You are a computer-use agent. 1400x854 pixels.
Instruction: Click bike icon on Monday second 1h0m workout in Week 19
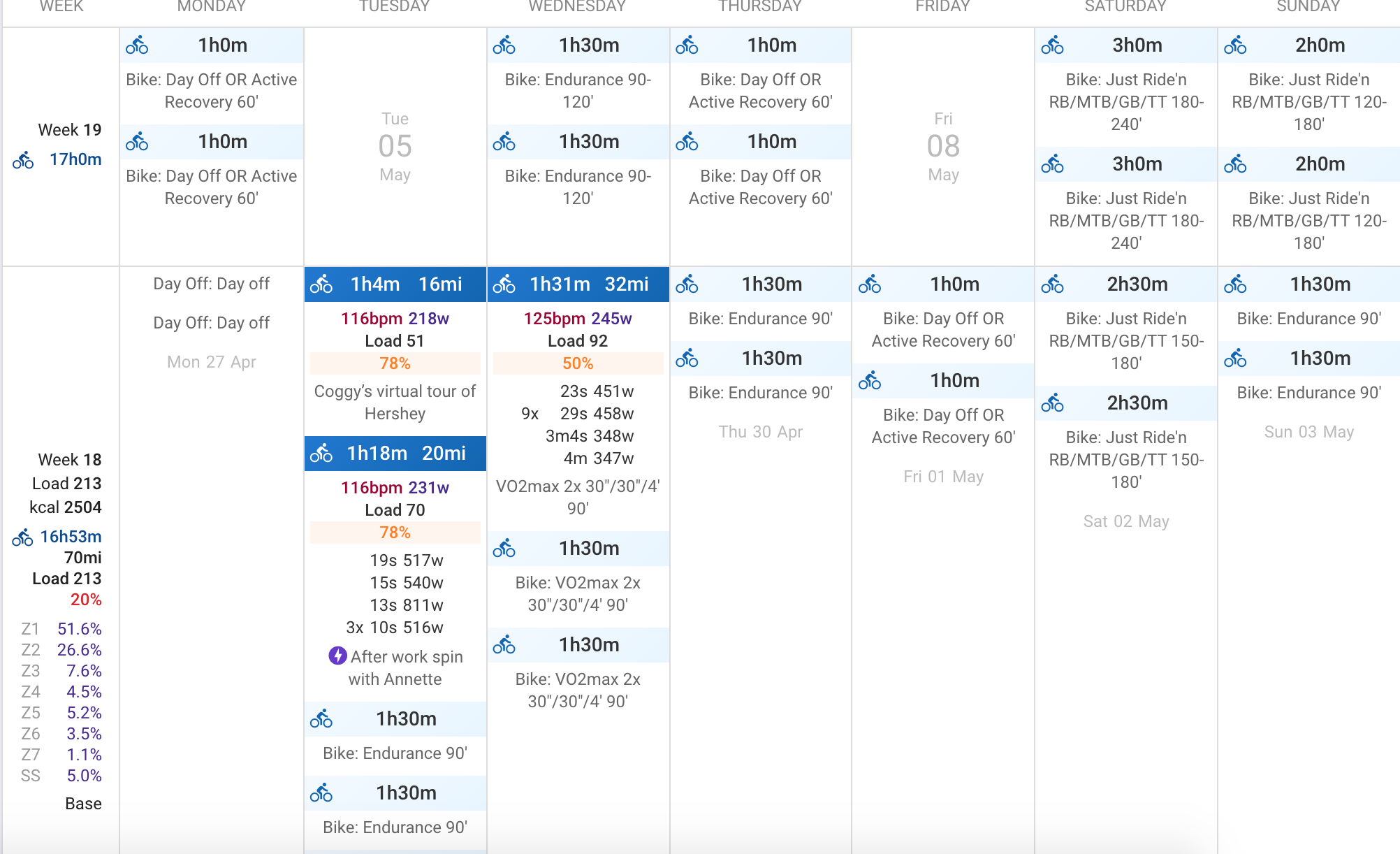coord(138,142)
